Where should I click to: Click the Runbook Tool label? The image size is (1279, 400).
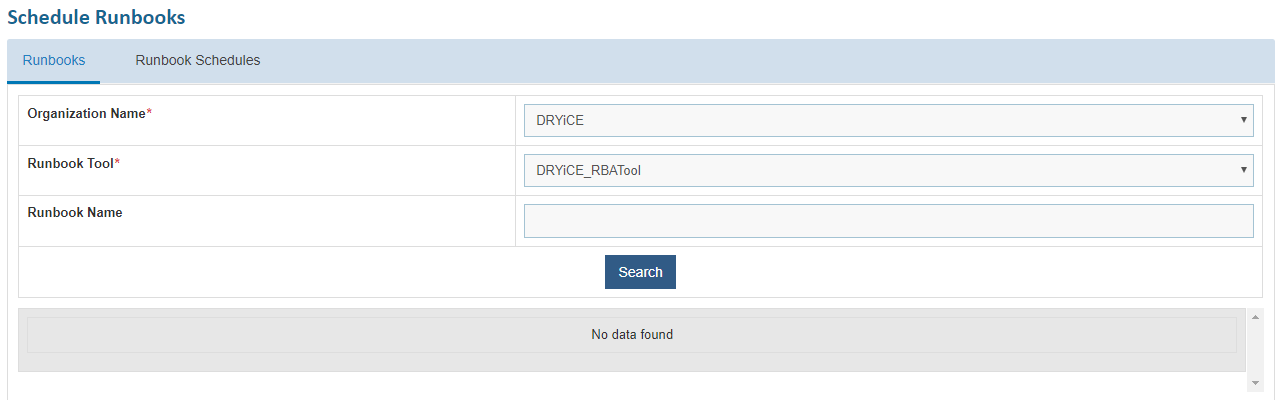click(x=70, y=163)
